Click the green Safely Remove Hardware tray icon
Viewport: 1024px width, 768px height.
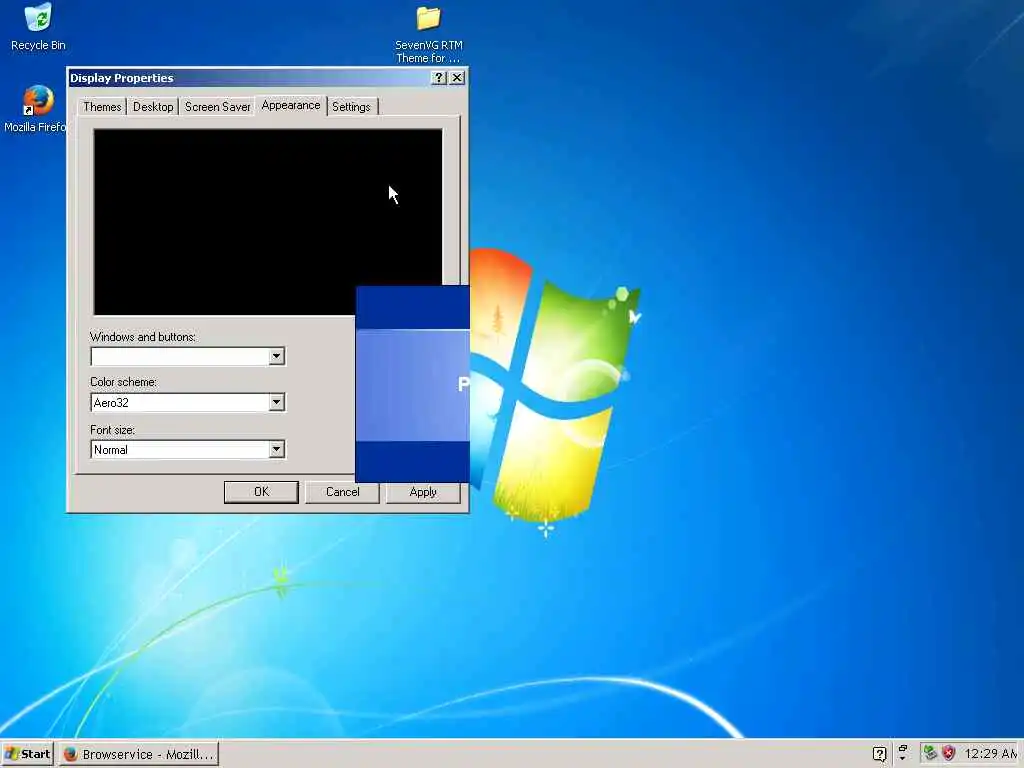(x=930, y=754)
